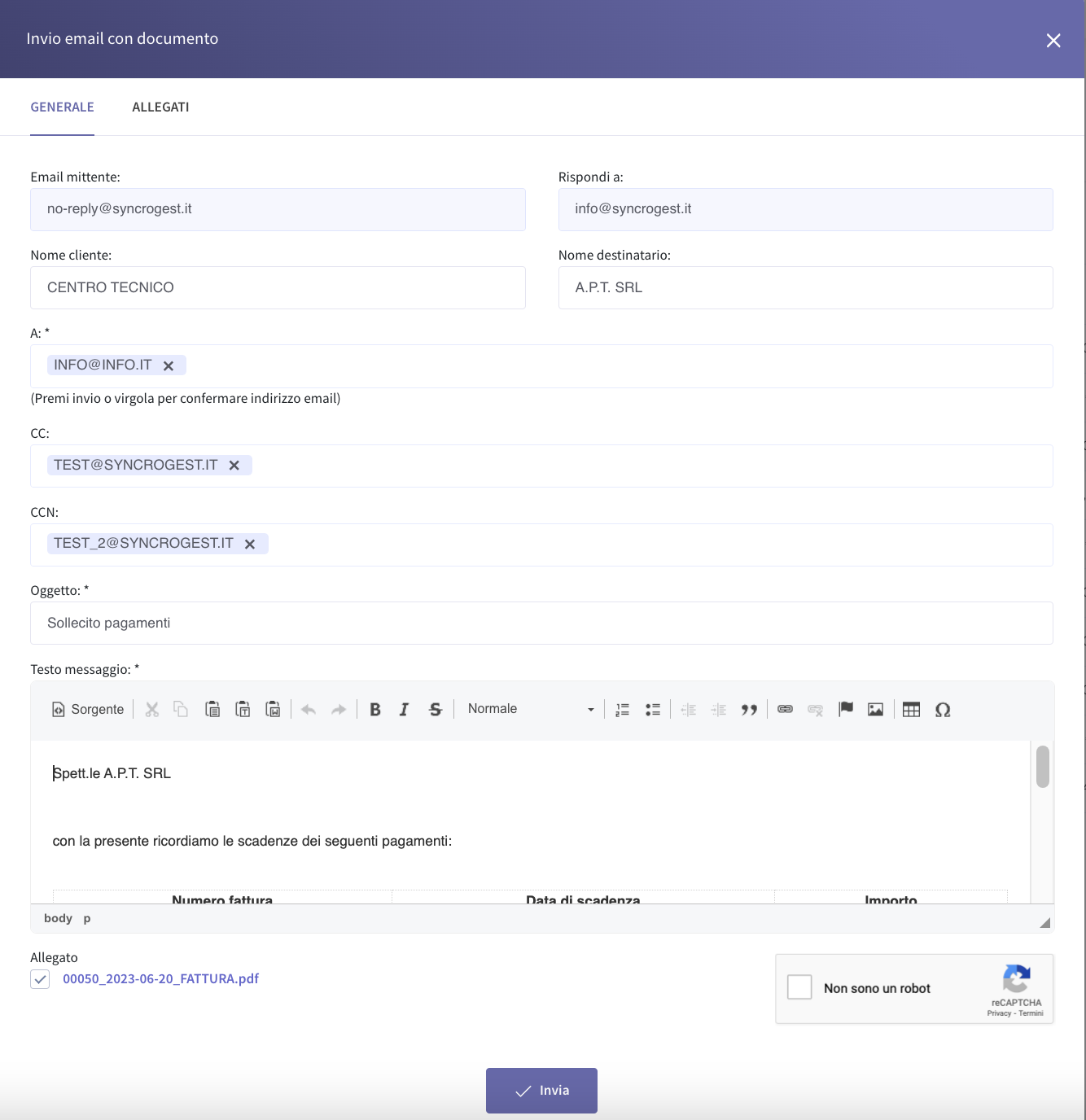
Task: Close the Invio email dialog
Action: pos(1053,40)
